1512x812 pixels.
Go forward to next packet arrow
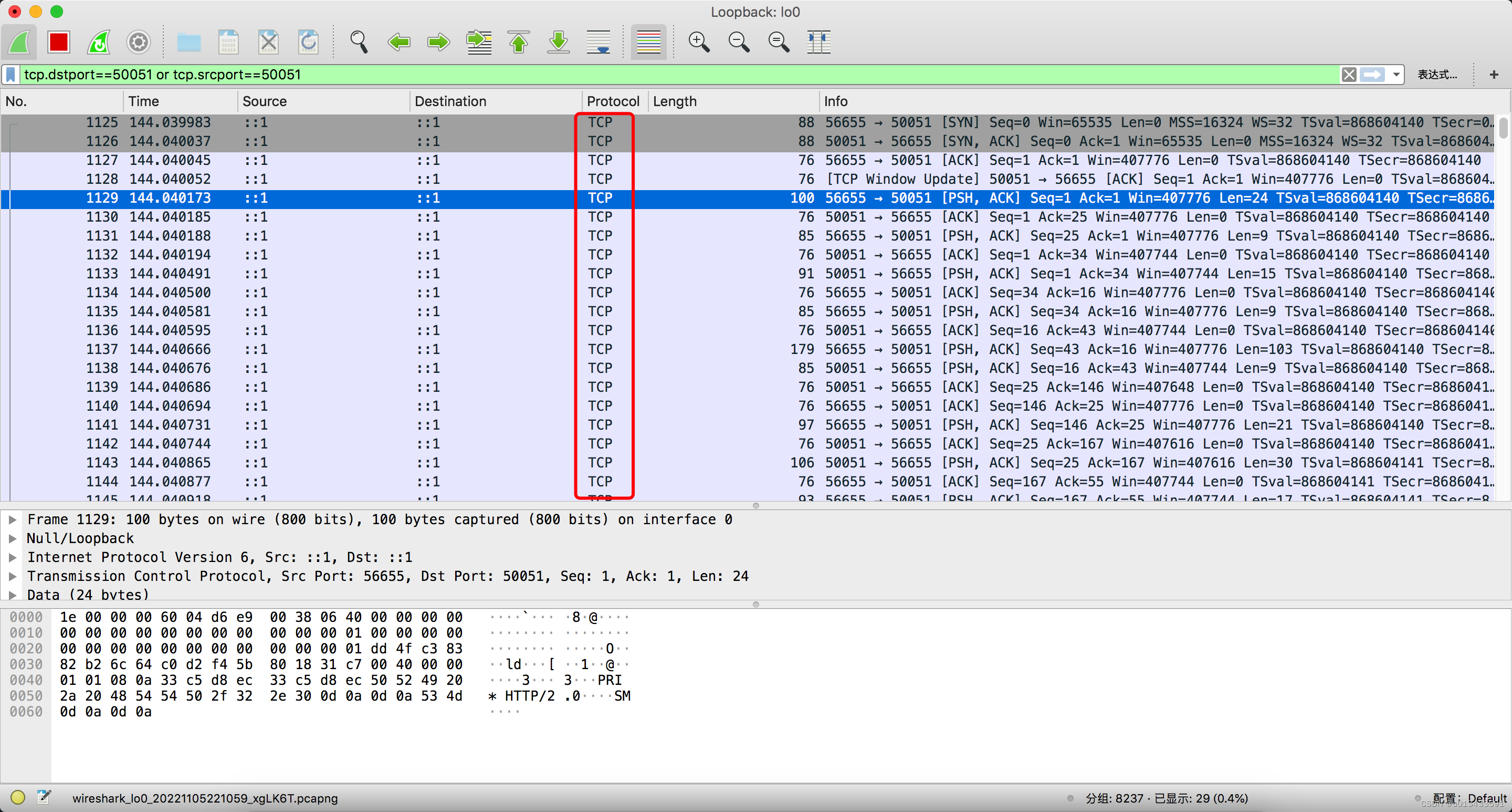pyautogui.click(x=438, y=42)
